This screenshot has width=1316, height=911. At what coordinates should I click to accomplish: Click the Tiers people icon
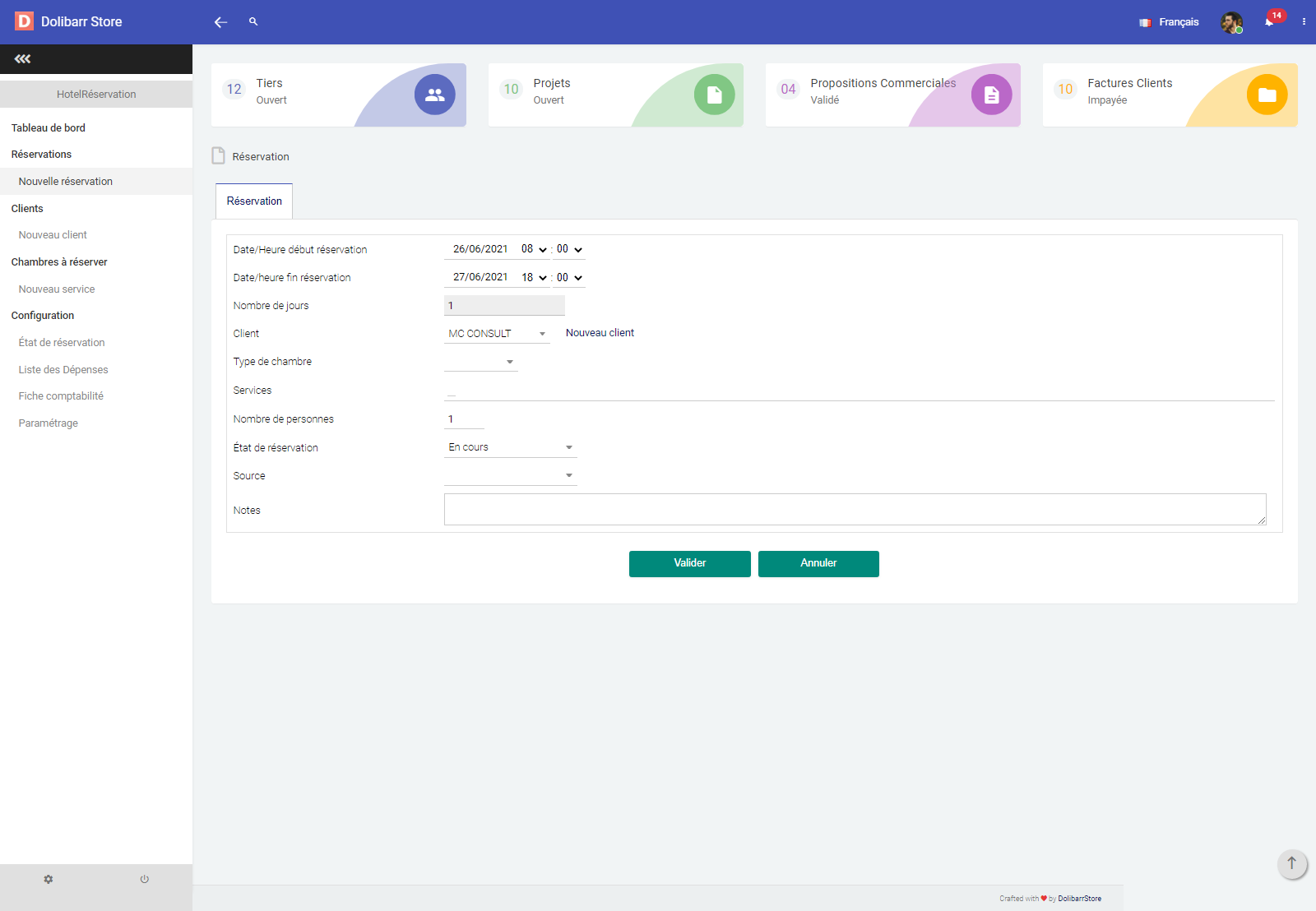(x=435, y=95)
